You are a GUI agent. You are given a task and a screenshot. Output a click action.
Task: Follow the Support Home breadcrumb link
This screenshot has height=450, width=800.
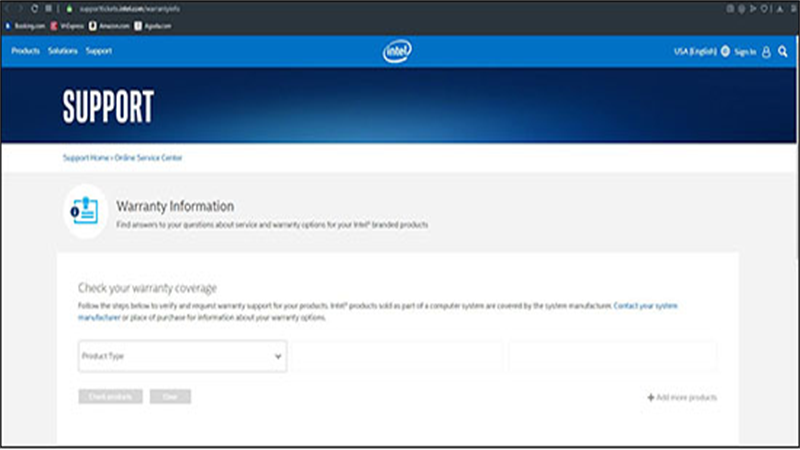point(86,158)
